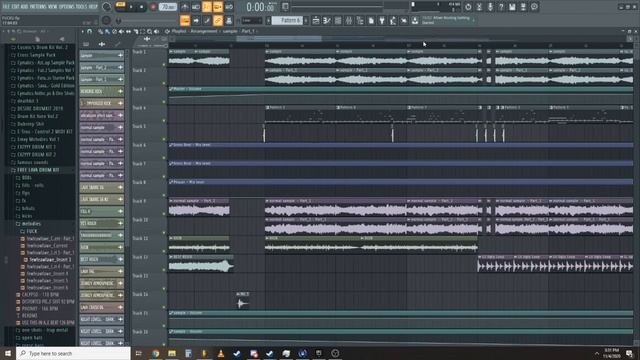This screenshot has width=640, height=360.
Task: Click the song position slider
Action: (337, 6)
